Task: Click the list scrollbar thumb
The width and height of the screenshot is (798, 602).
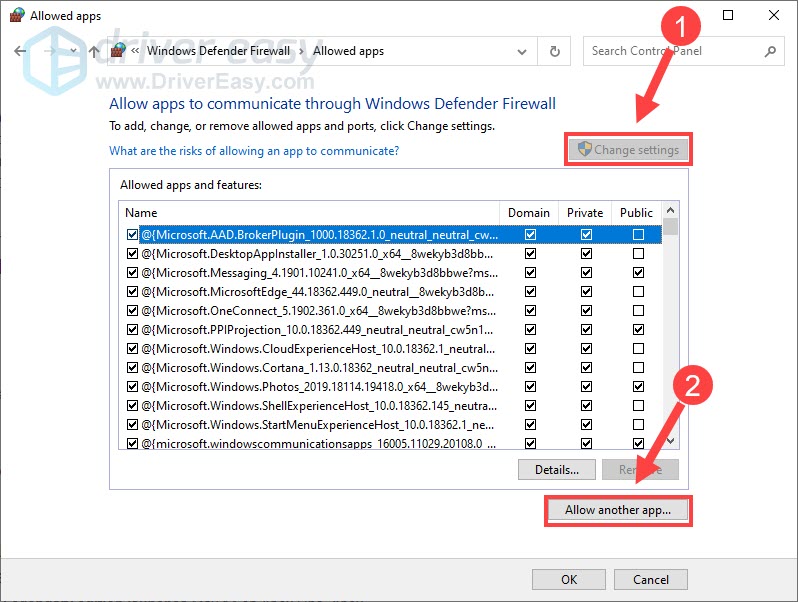Action: tap(670, 227)
